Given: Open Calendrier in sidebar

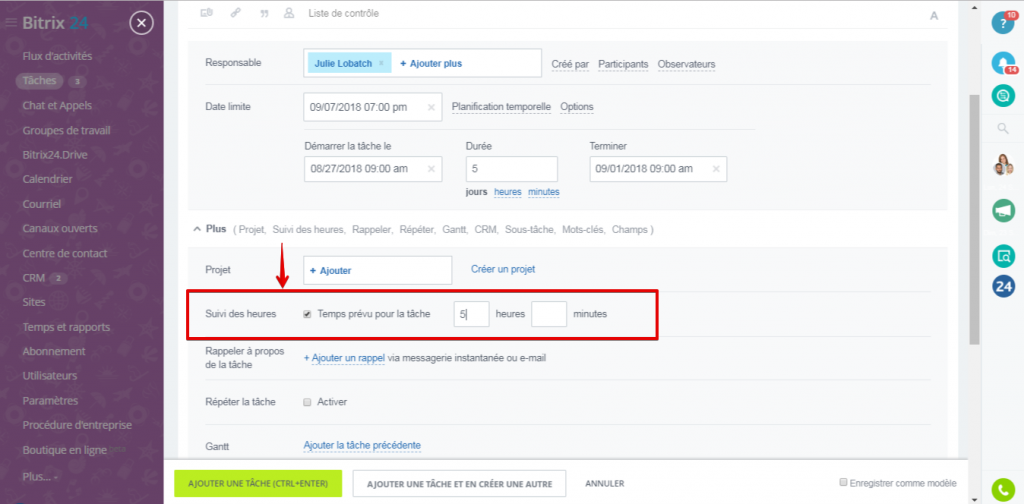Looking at the screenshot, I should pos(47,179).
